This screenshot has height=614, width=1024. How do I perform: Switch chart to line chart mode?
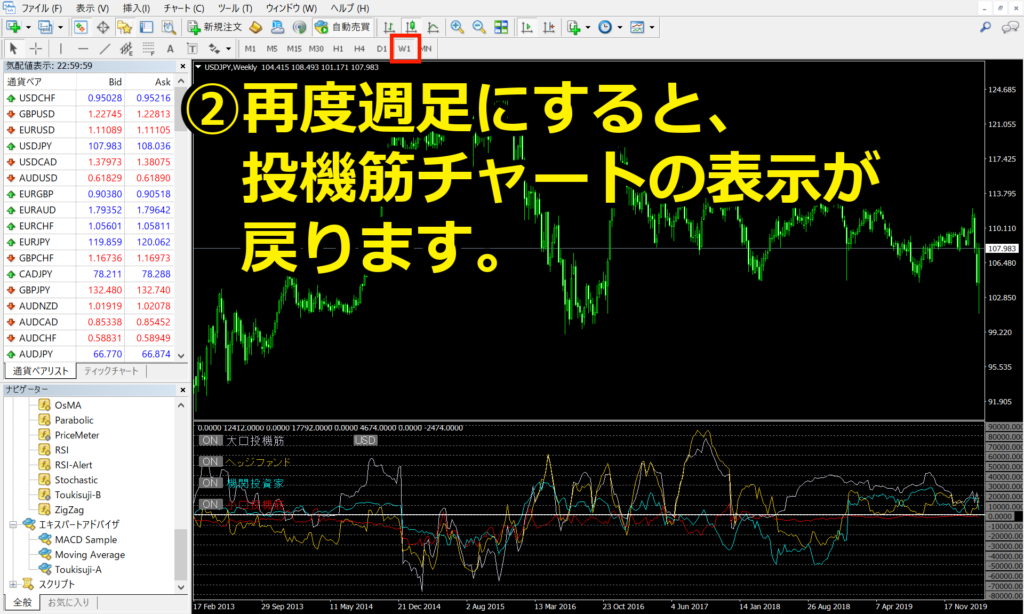tap(433, 27)
